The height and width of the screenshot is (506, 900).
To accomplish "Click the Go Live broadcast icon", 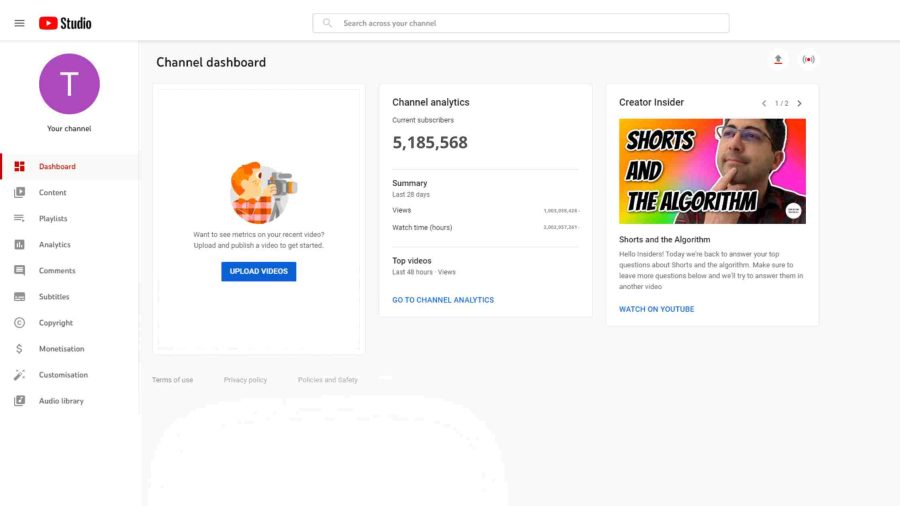I will pos(808,59).
